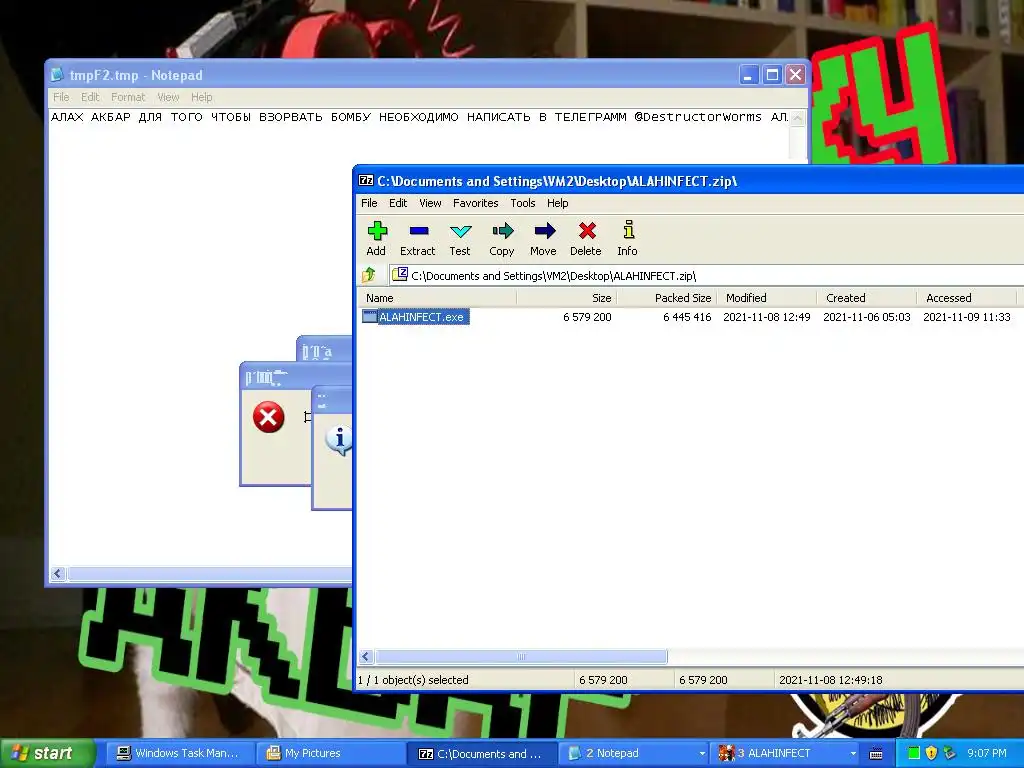Open the Windows Start menu
Screen dimensions: 1024x768
click(47, 753)
